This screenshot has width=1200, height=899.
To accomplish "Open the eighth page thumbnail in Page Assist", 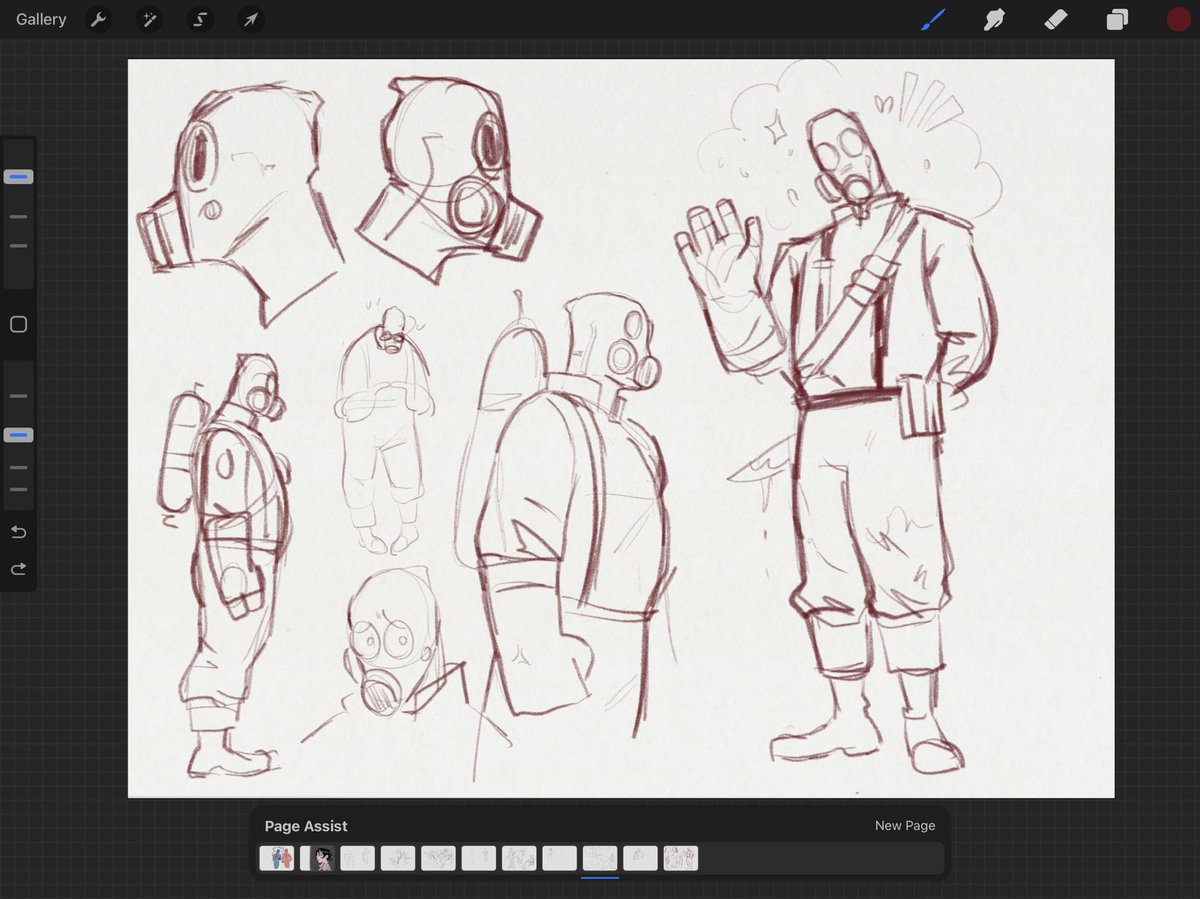I will click(560, 858).
